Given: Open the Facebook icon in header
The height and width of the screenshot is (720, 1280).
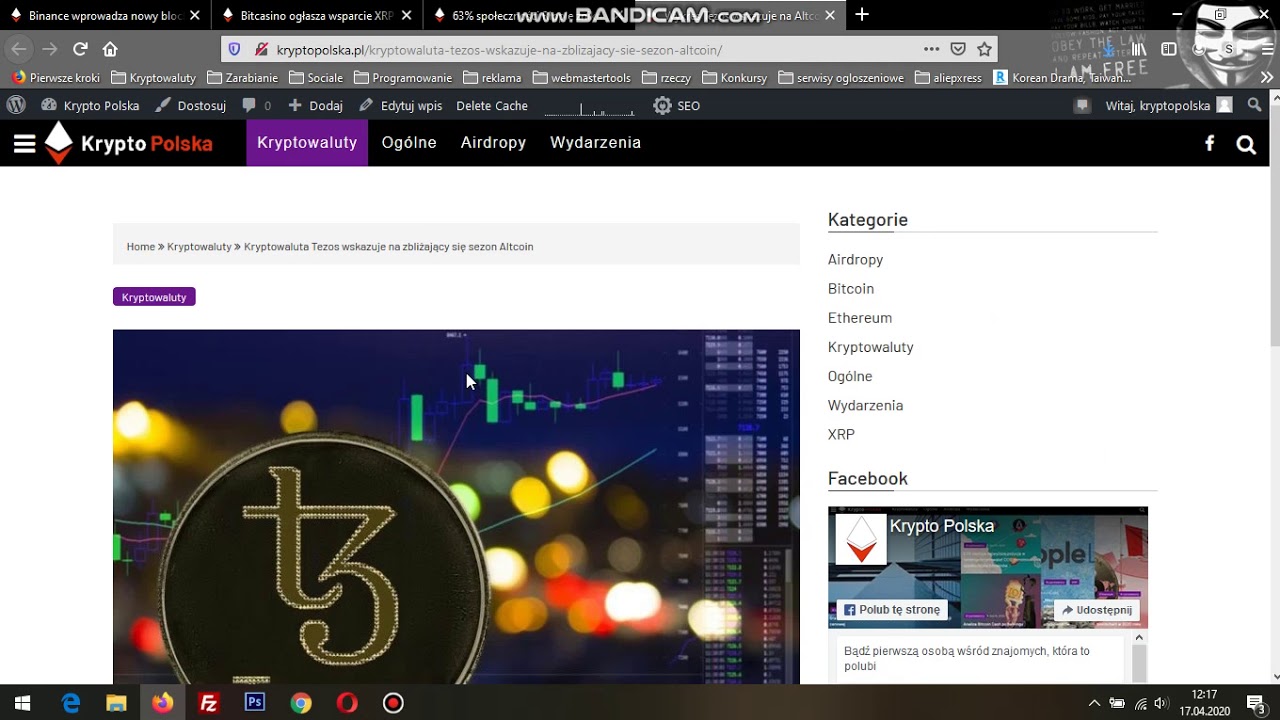Looking at the screenshot, I should tap(1209, 143).
